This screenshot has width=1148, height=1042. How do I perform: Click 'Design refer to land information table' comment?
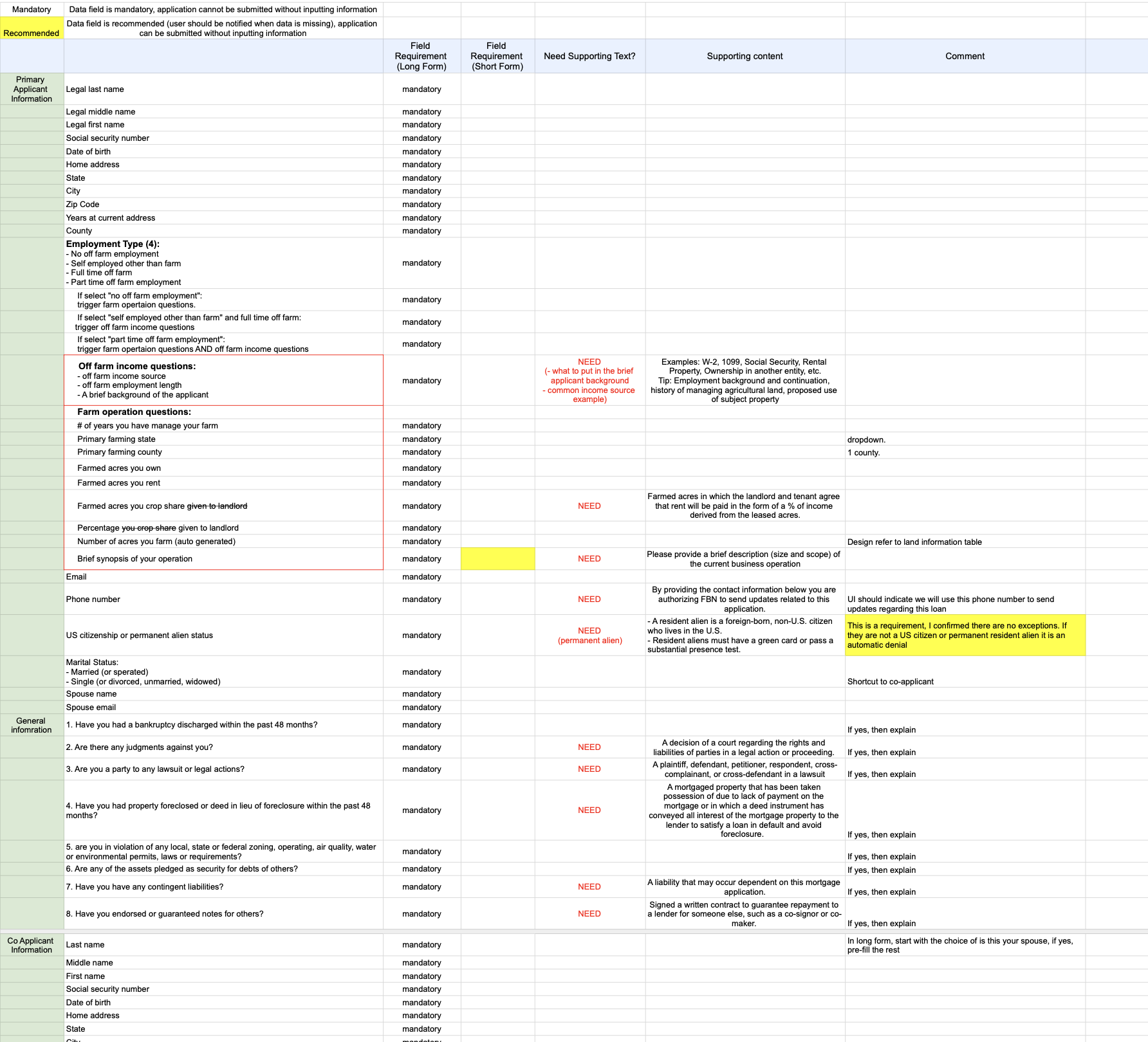click(x=965, y=542)
